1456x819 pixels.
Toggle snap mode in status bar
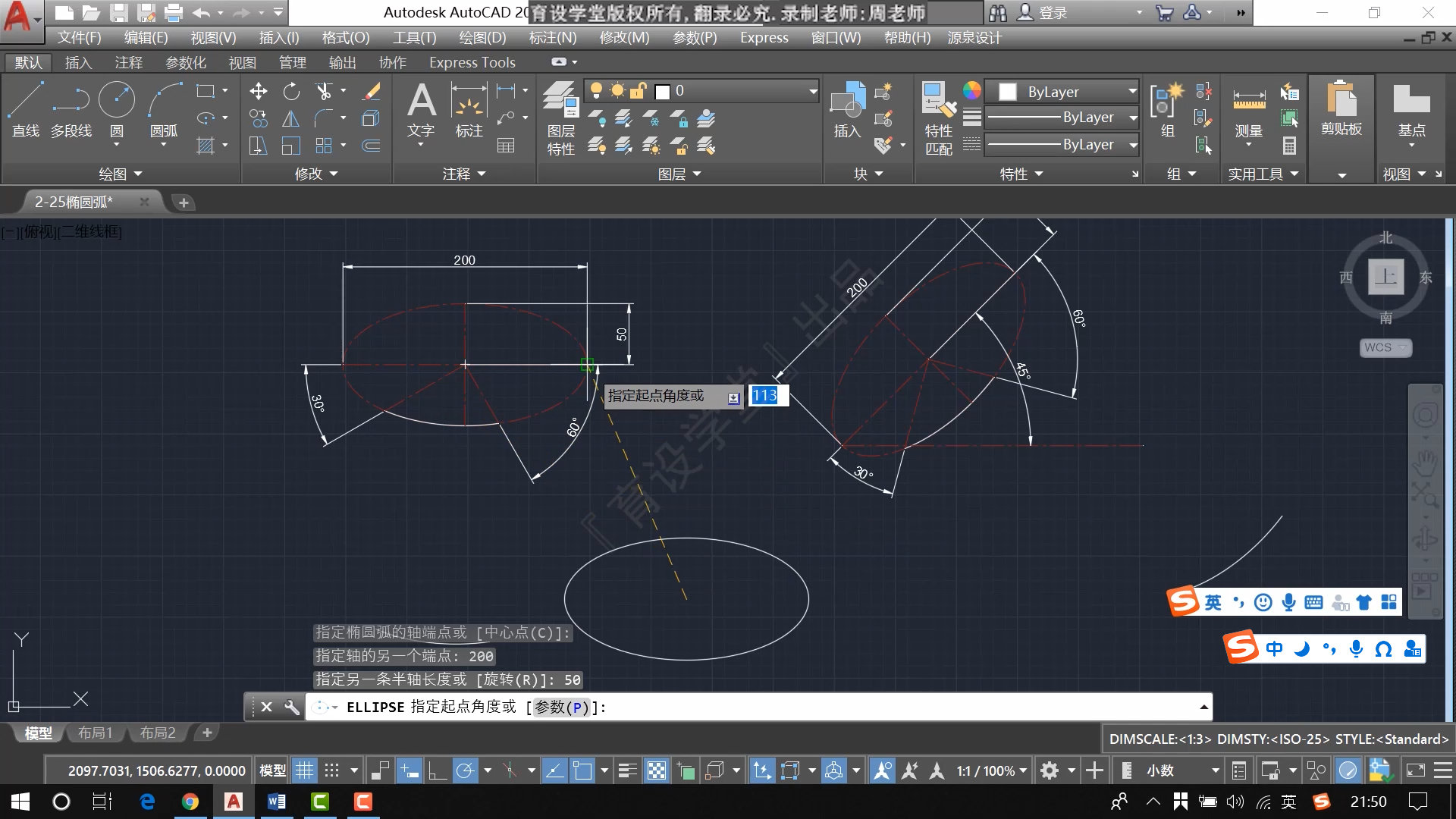pyautogui.click(x=331, y=771)
